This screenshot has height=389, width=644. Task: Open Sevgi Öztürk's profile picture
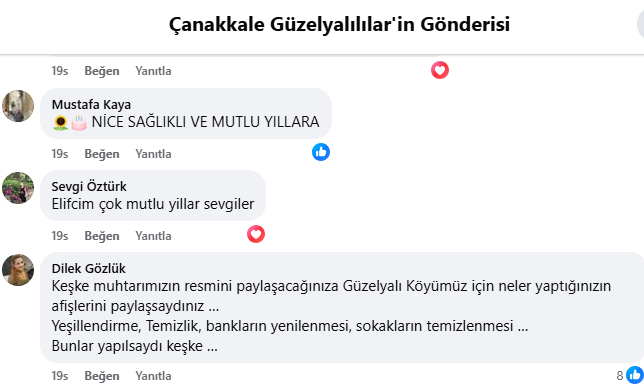[x=18, y=188]
